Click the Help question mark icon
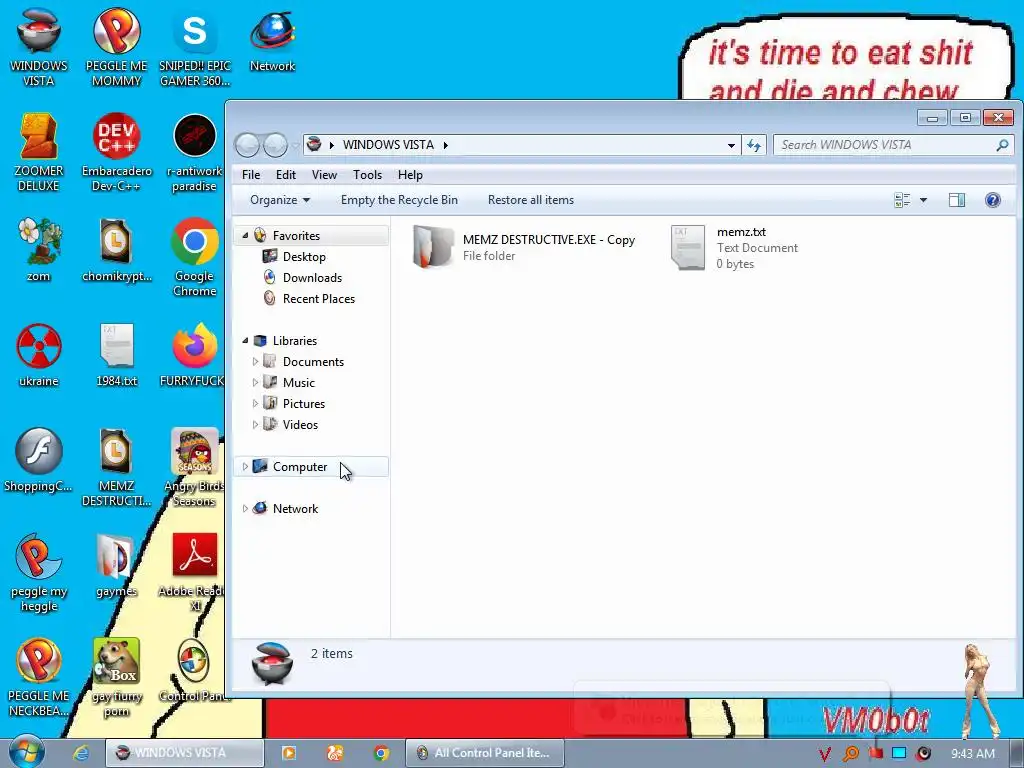 pos(993,200)
